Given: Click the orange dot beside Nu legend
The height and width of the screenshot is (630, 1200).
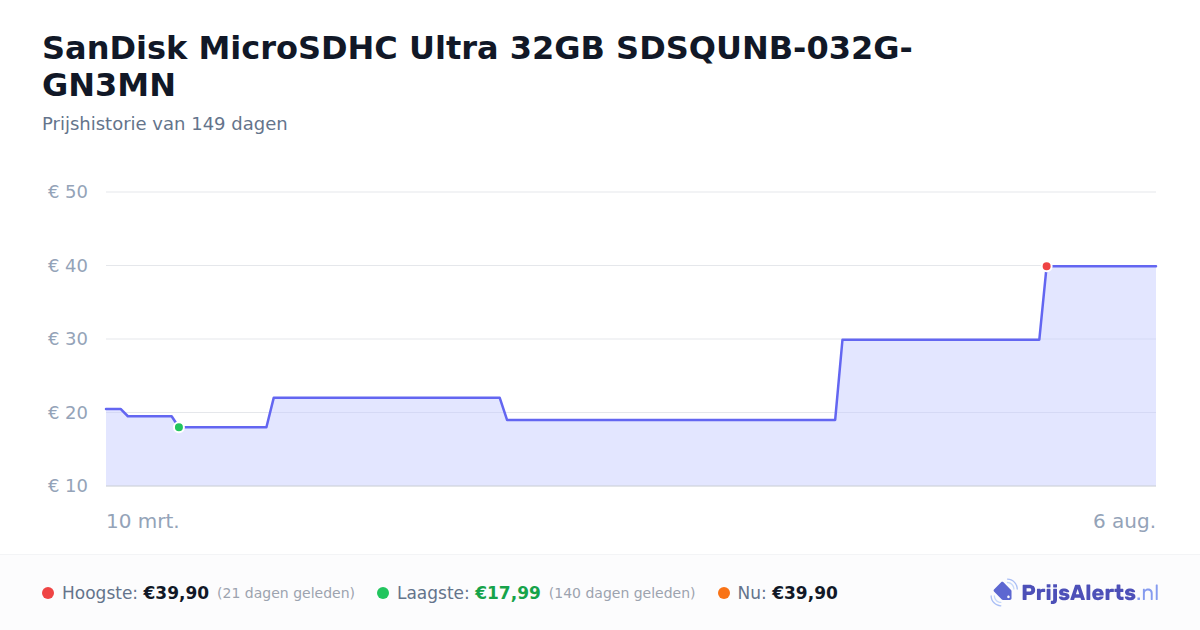Looking at the screenshot, I should (724, 593).
